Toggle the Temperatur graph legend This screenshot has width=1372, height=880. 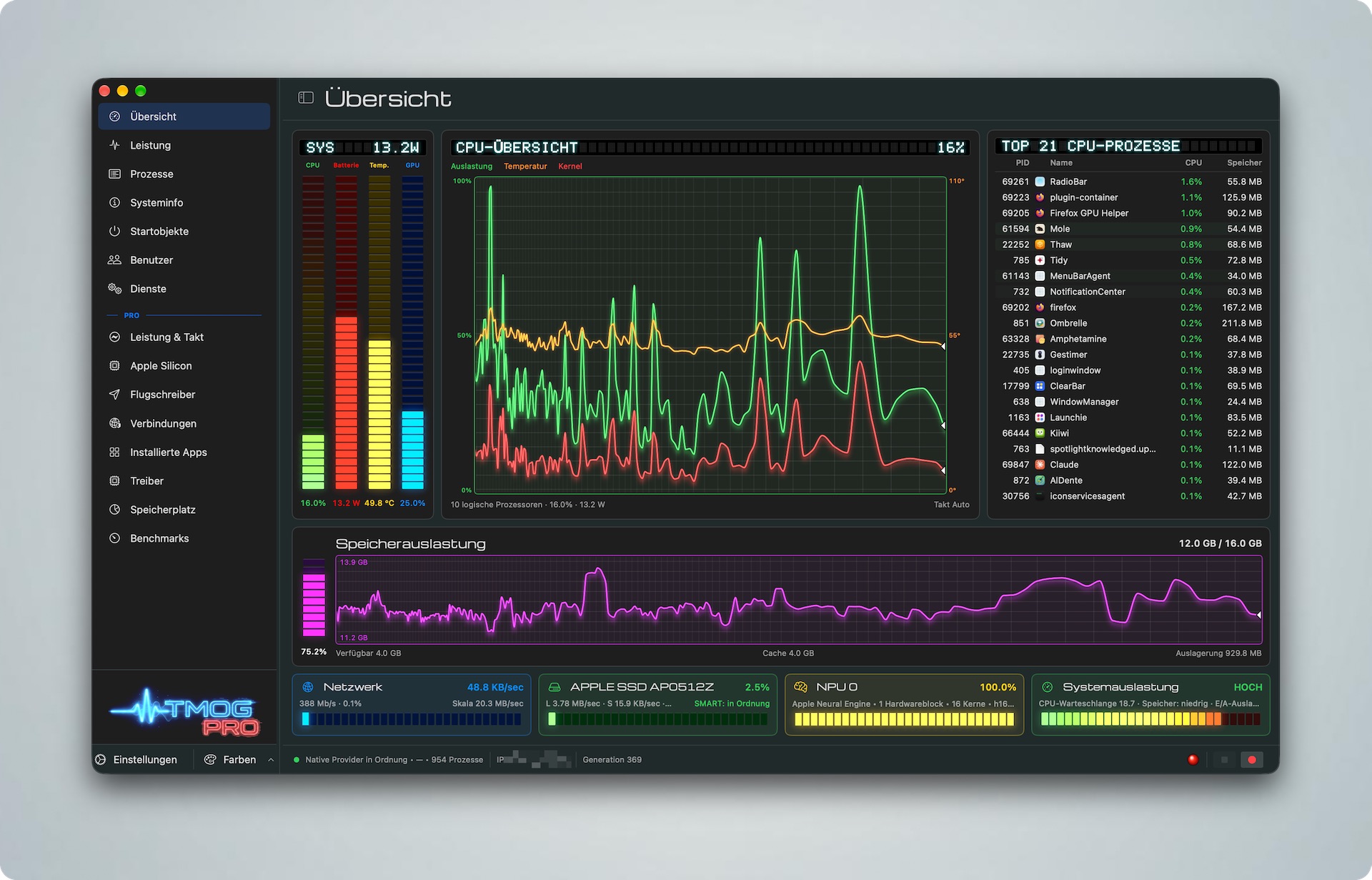525,166
